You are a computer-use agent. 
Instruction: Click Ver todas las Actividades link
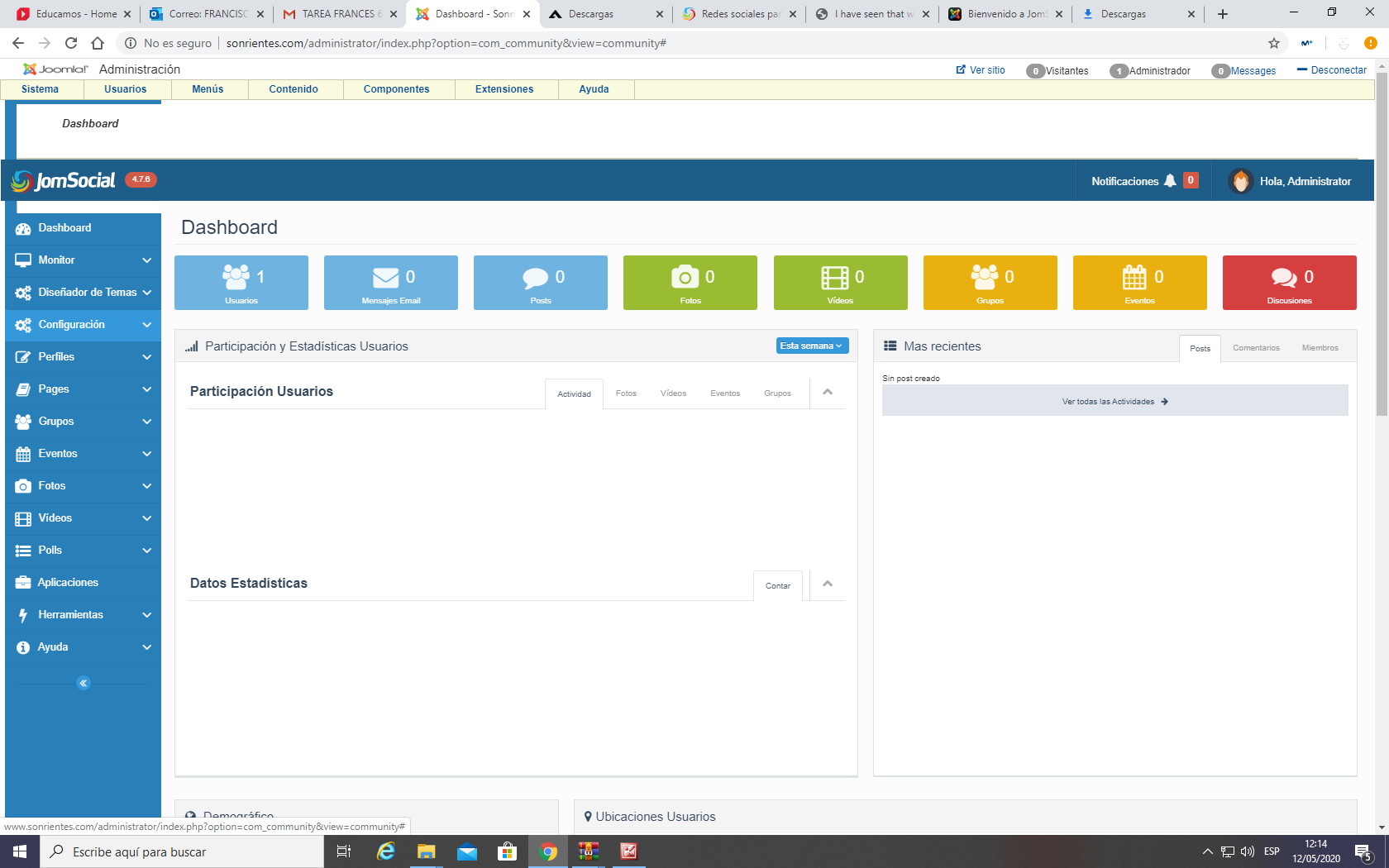[1115, 402]
